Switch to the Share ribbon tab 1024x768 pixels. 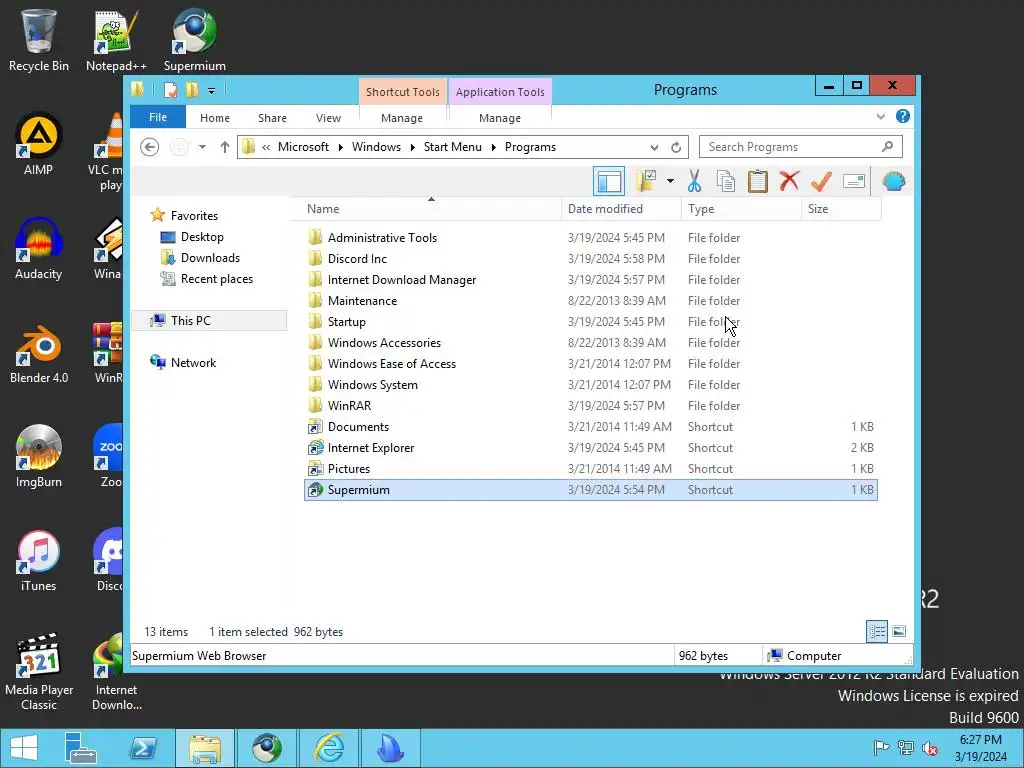pyautogui.click(x=272, y=118)
